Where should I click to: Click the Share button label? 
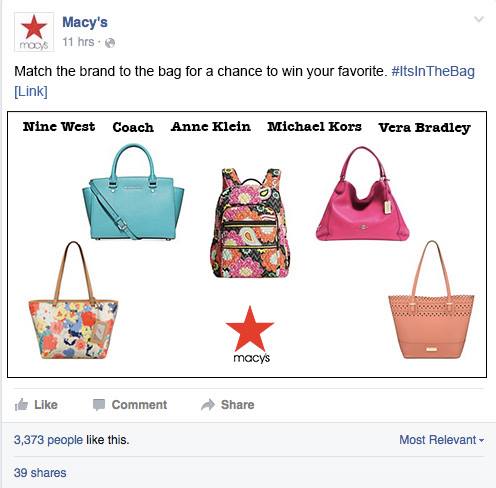(x=238, y=405)
